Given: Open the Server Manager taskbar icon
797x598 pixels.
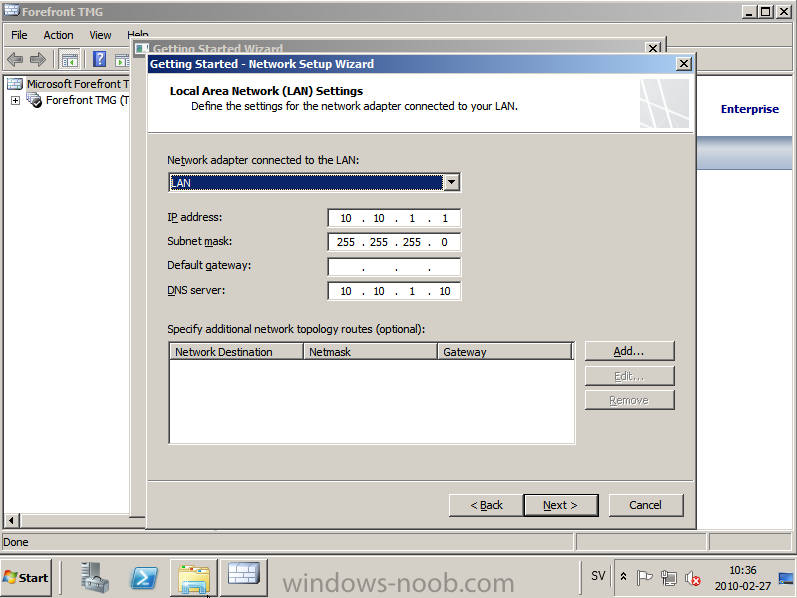Looking at the screenshot, I should [94, 578].
